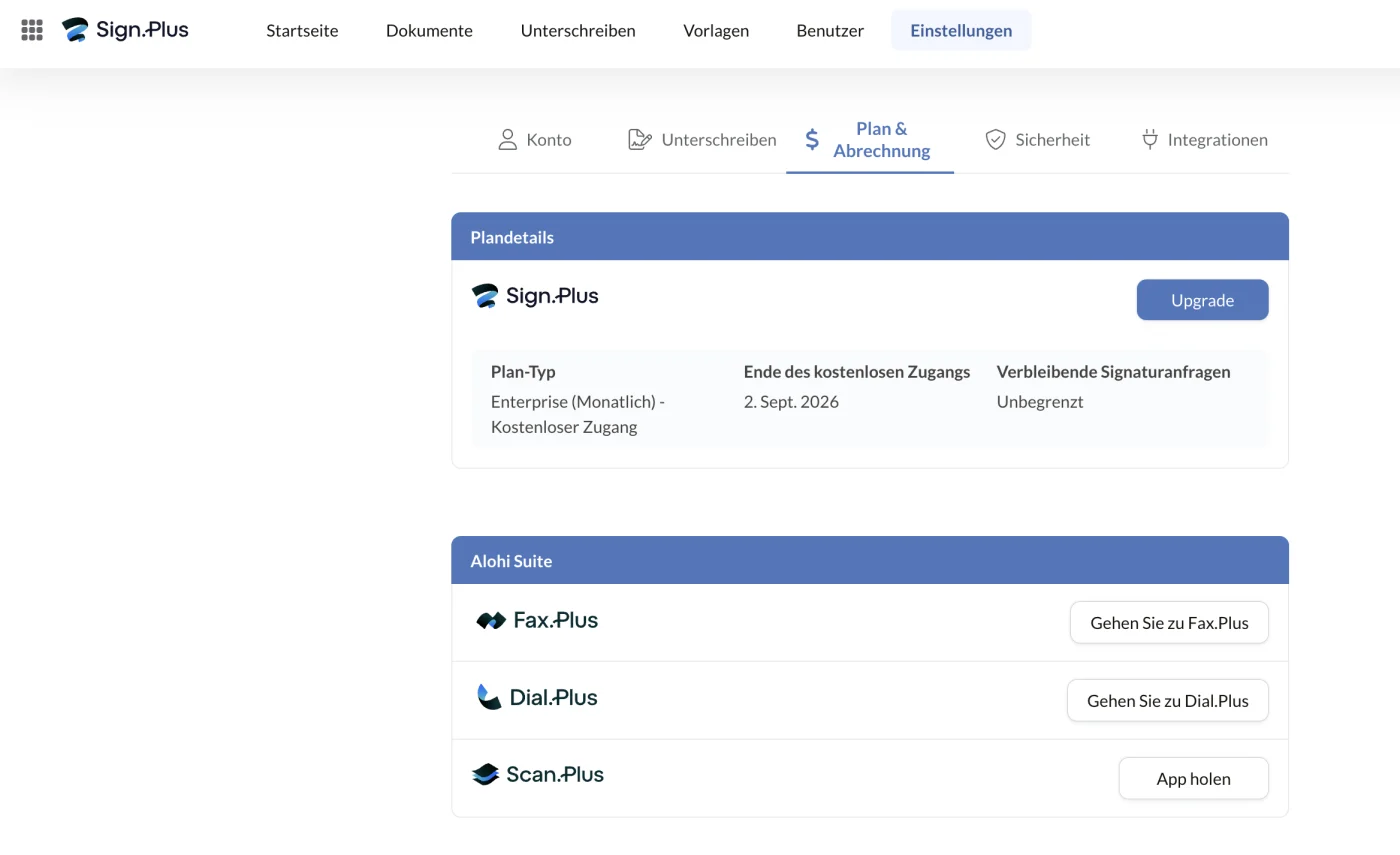
Task: Click the Scan.Plus logo
Action: [537, 774]
